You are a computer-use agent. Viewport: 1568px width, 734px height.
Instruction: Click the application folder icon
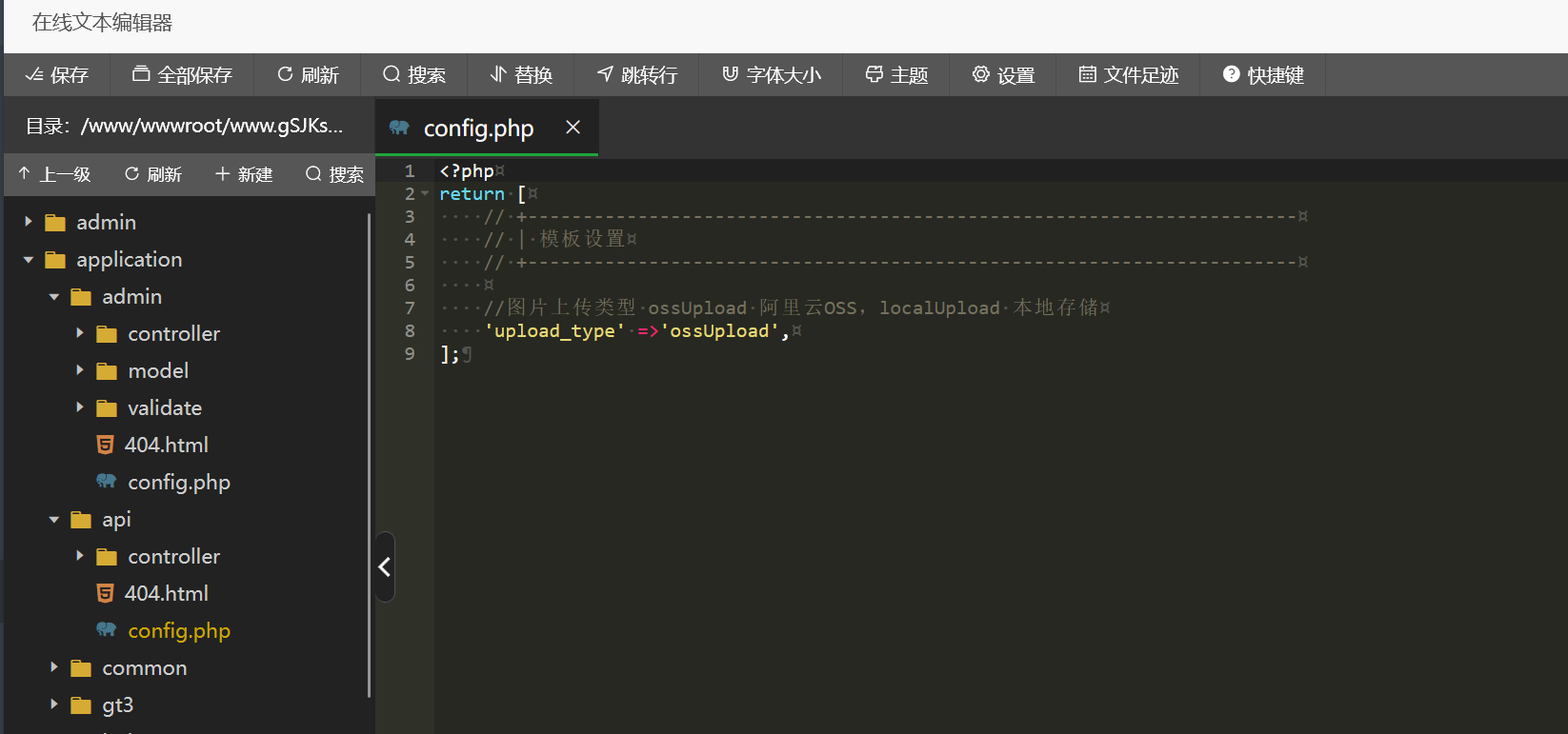click(x=55, y=260)
